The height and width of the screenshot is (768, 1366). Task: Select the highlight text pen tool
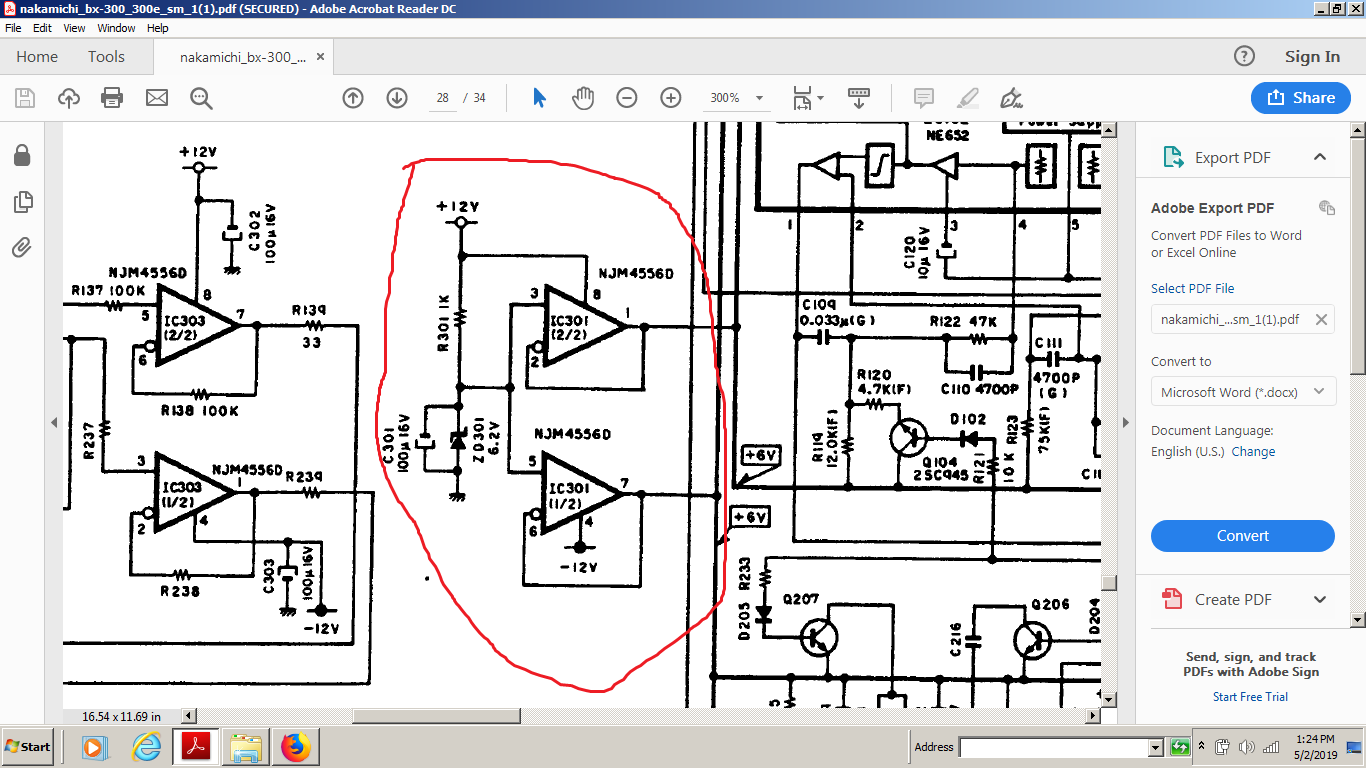[x=967, y=98]
